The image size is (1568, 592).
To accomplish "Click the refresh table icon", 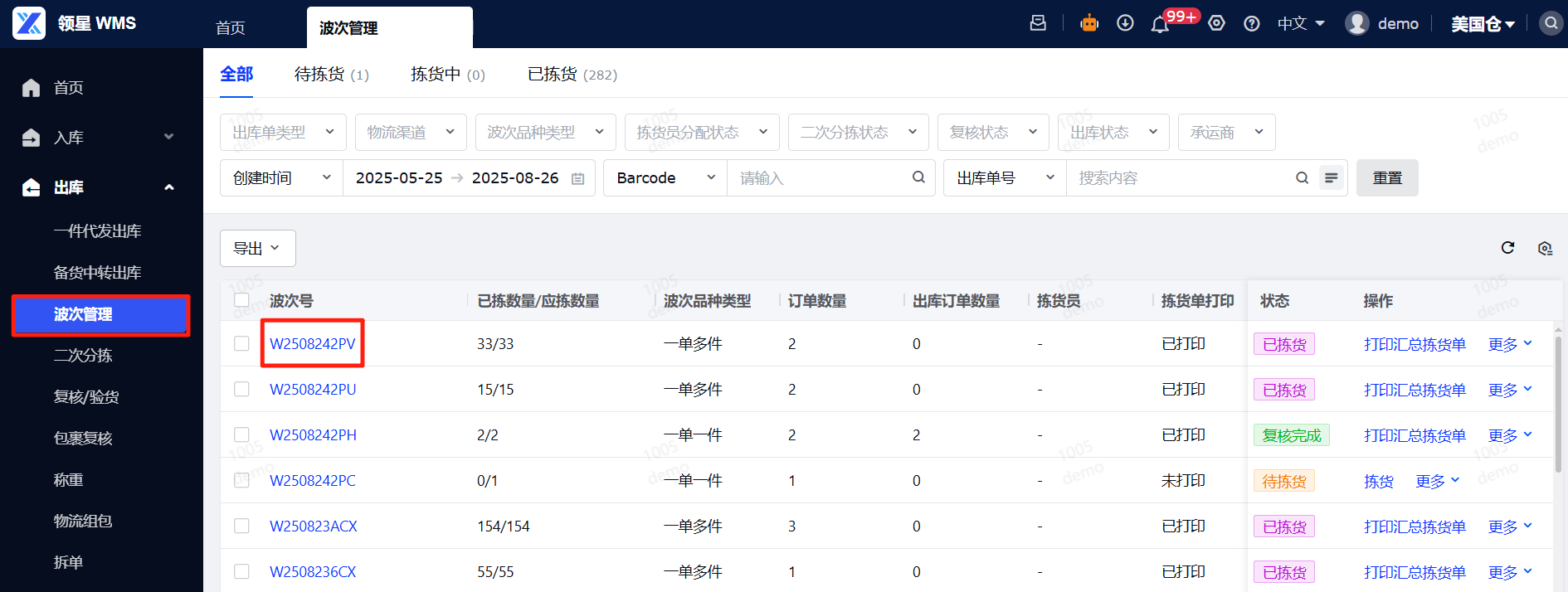I will pyautogui.click(x=1507, y=248).
